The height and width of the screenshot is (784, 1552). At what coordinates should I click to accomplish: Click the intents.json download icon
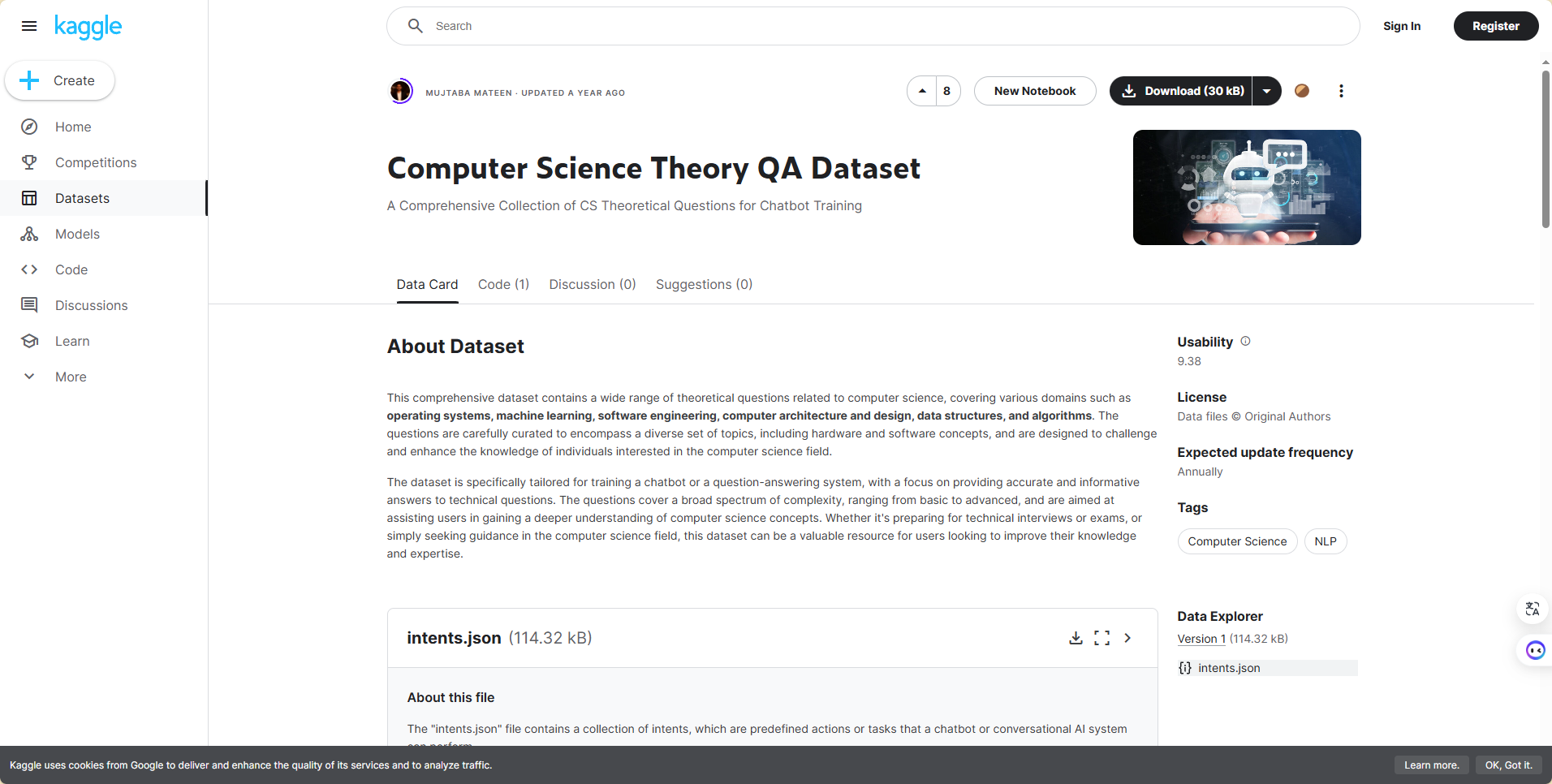click(1076, 638)
